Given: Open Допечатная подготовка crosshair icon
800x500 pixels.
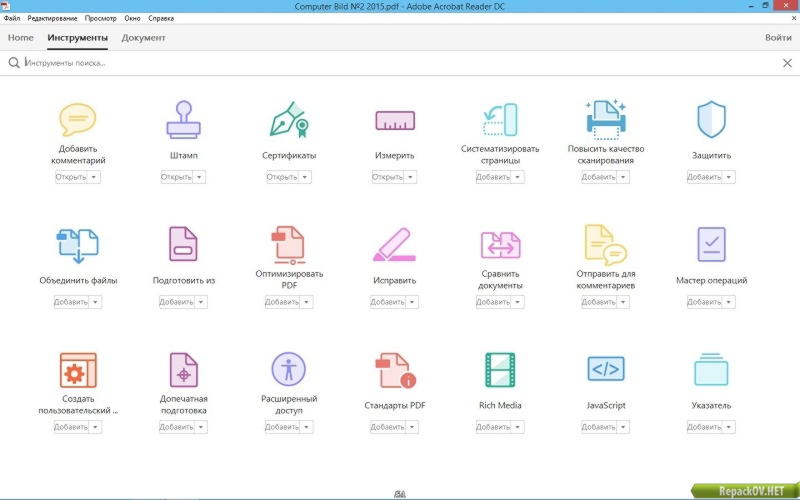Looking at the screenshot, I should pos(184,370).
